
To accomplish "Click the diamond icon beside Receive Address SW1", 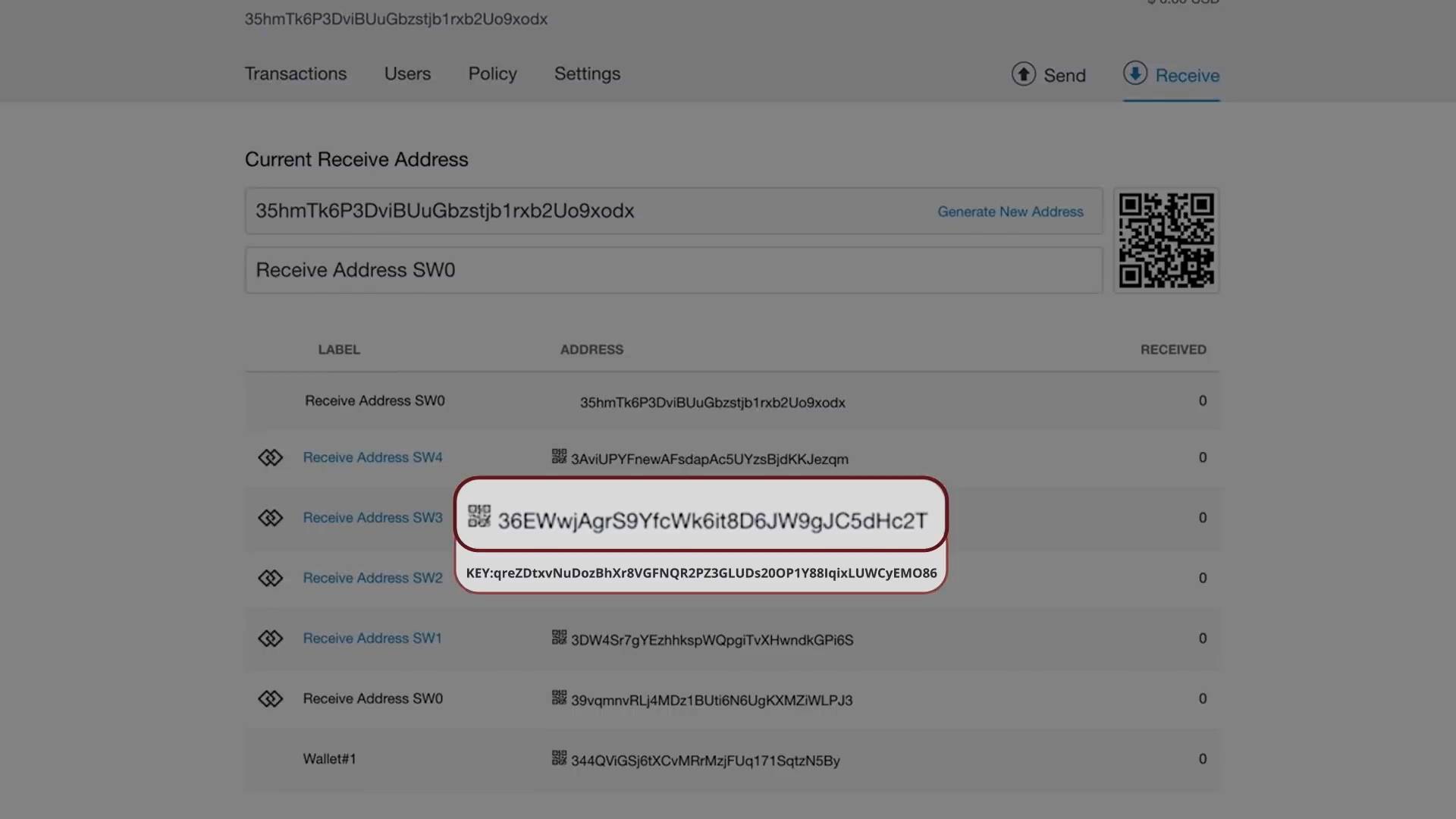I will pos(270,639).
